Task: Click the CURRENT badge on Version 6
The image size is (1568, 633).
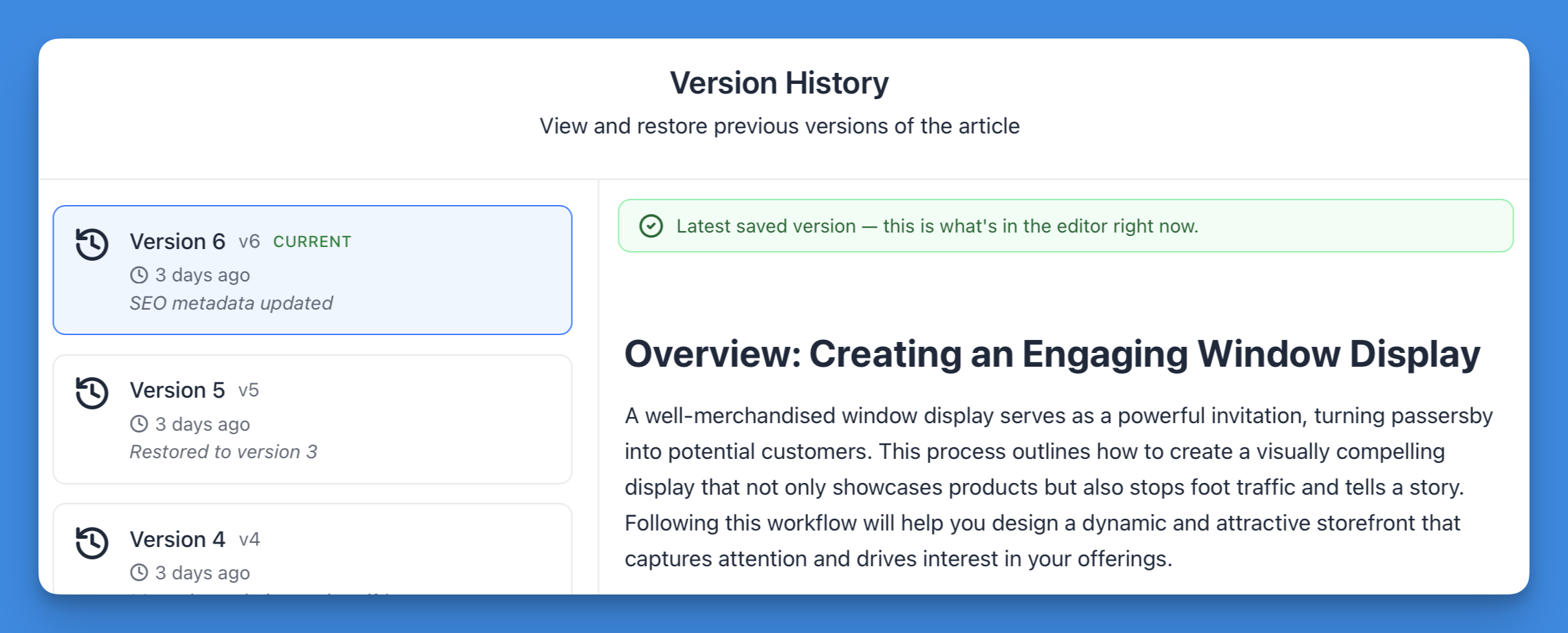Action: [x=312, y=242]
